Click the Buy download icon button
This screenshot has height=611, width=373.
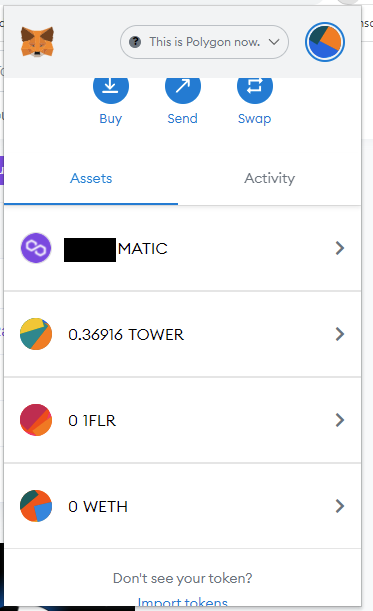click(x=111, y=90)
